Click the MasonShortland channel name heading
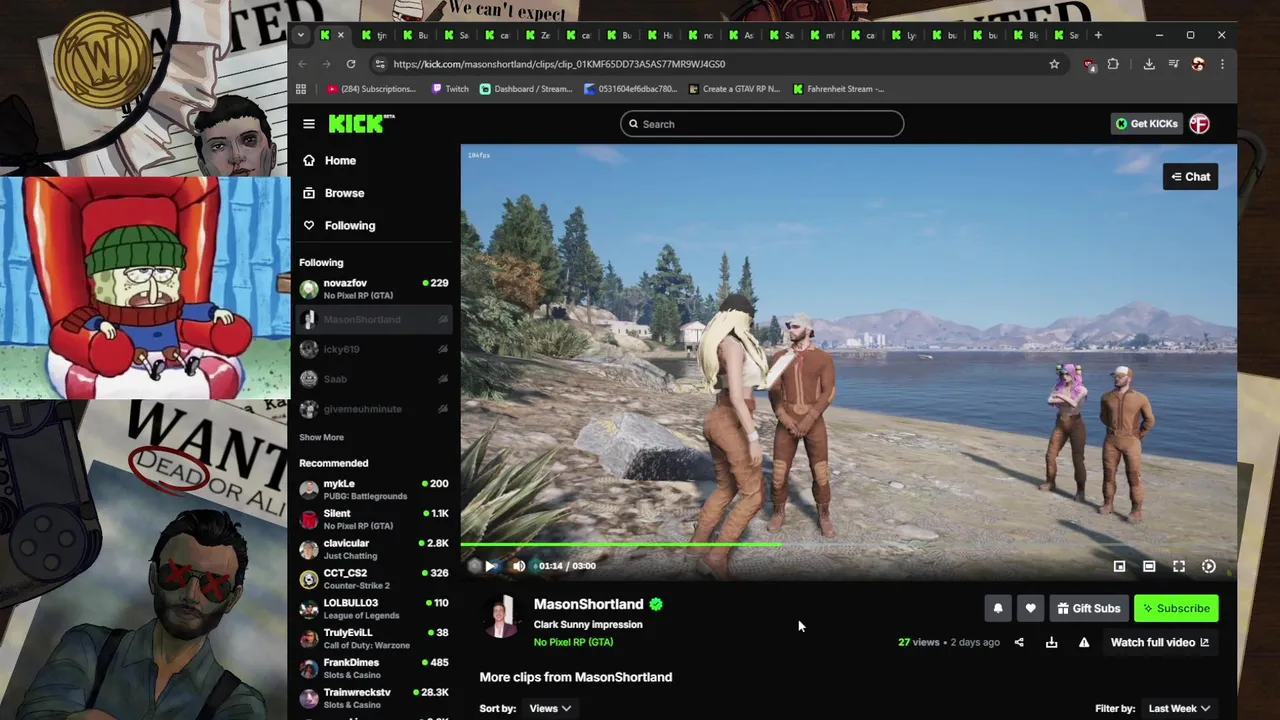Image resolution: width=1280 pixels, height=720 pixels. pos(588,604)
